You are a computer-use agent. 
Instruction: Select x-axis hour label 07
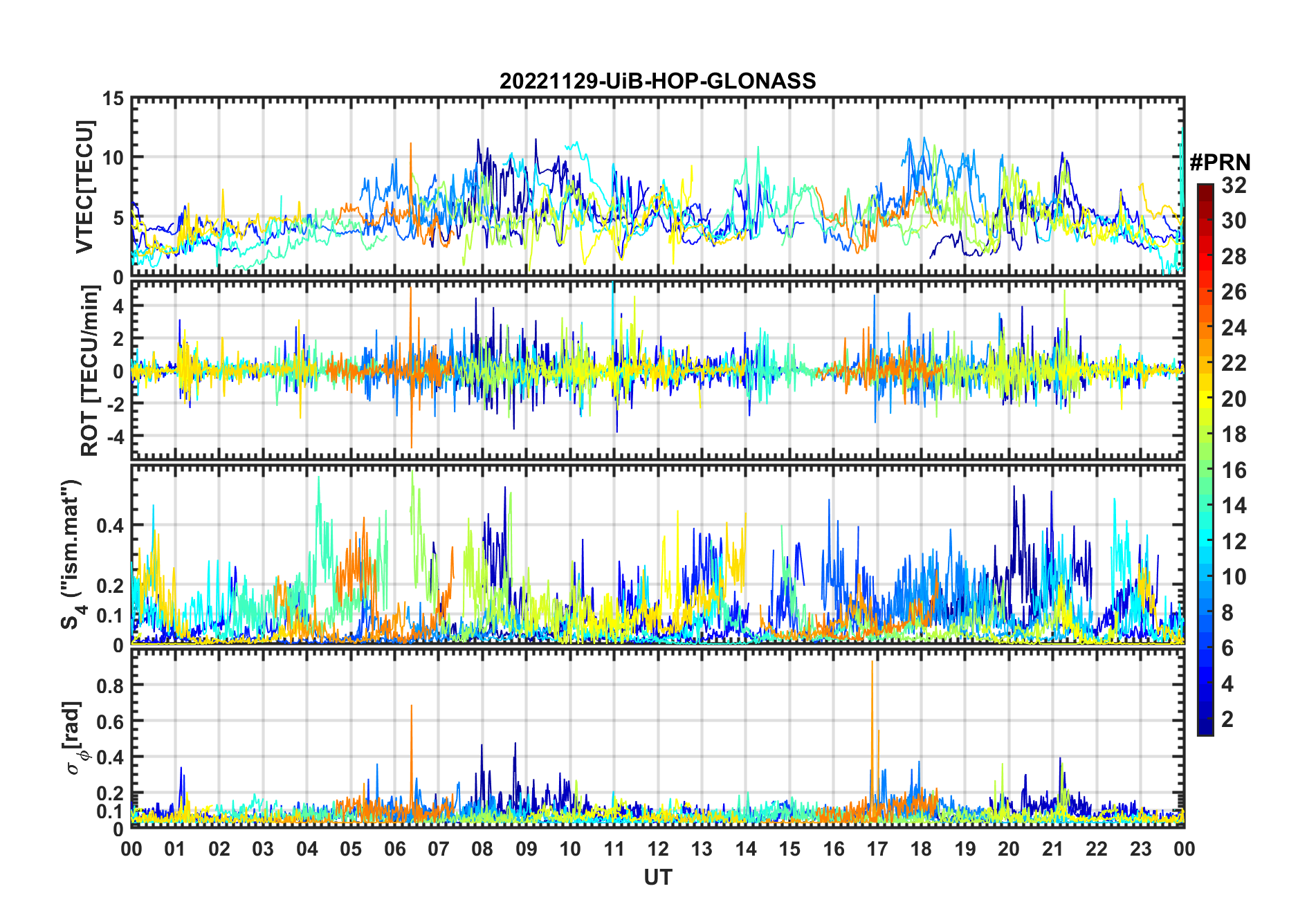coord(439,849)
